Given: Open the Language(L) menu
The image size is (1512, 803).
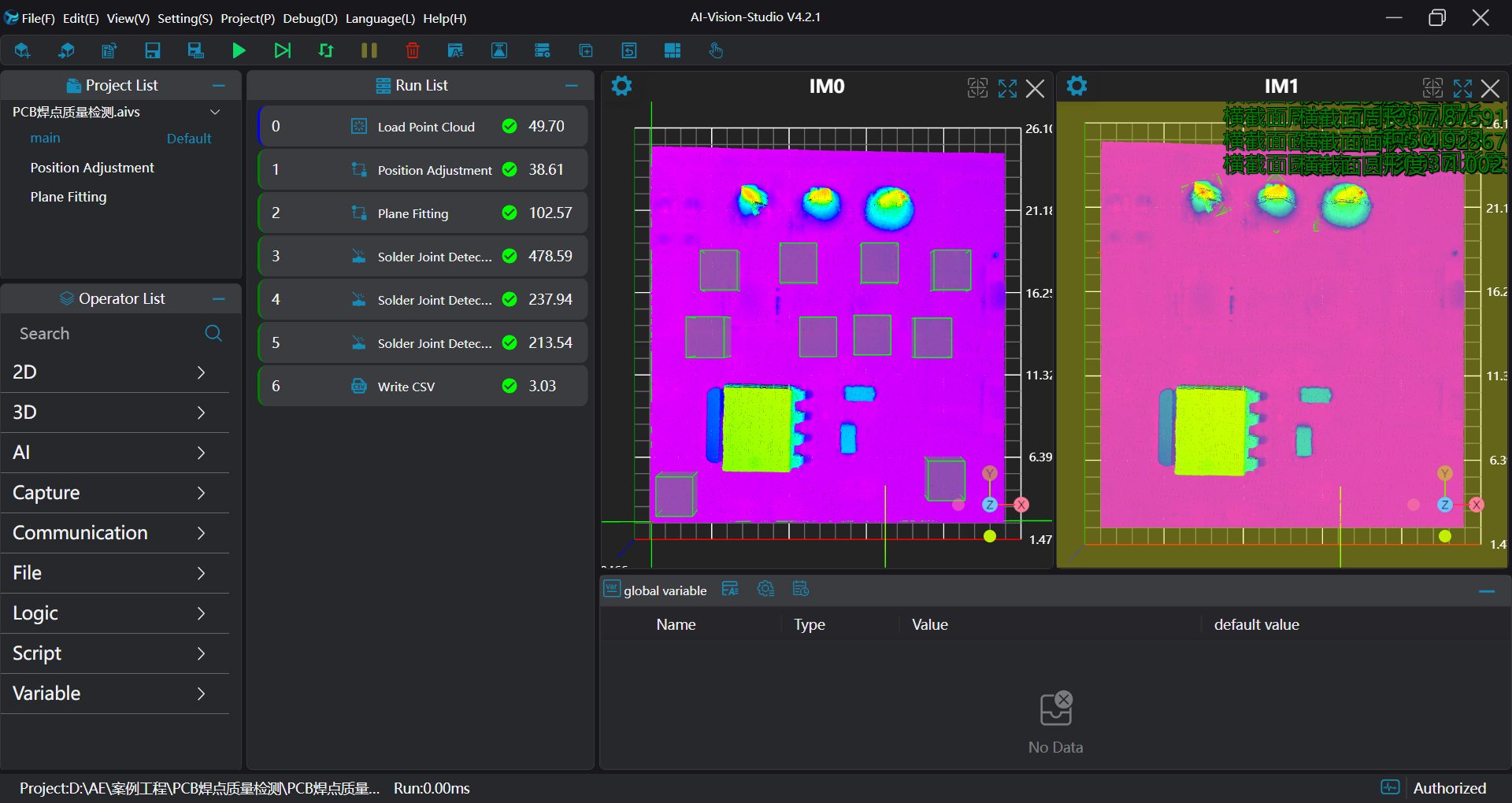Looking at the screenshot, I should (x=380, y=18).
